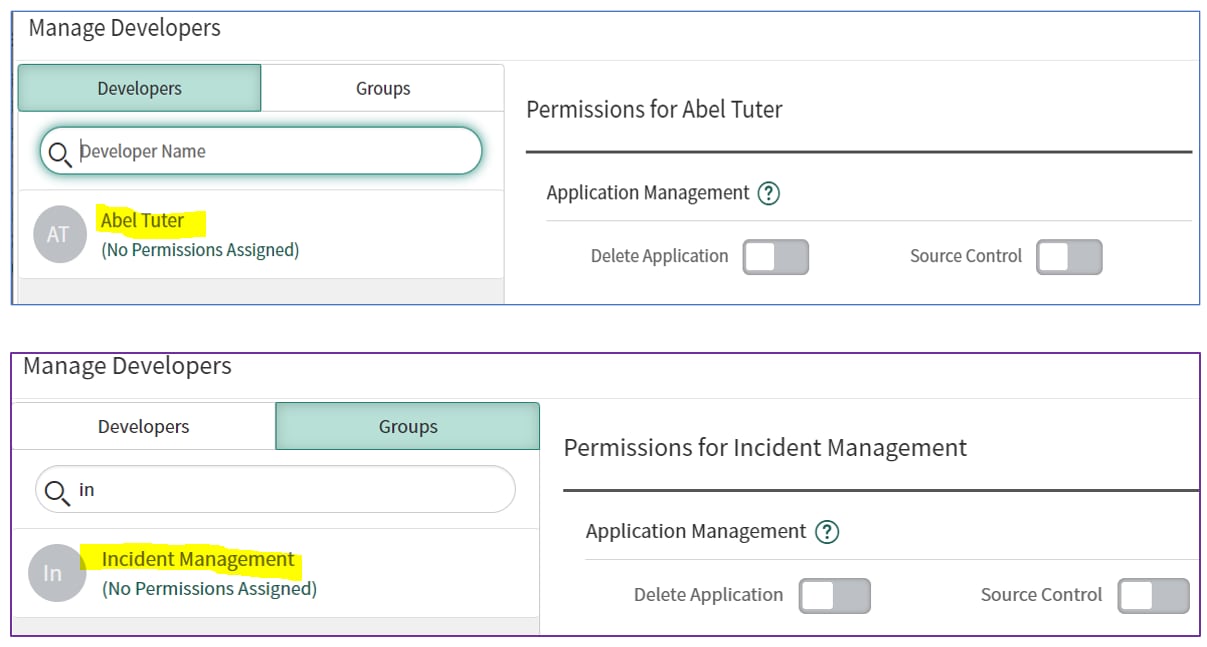Click 'No Permissions Assigned' under Incident Management
Image resolution: width=1207 pixels, height=647 pixels.
[209, 588]
